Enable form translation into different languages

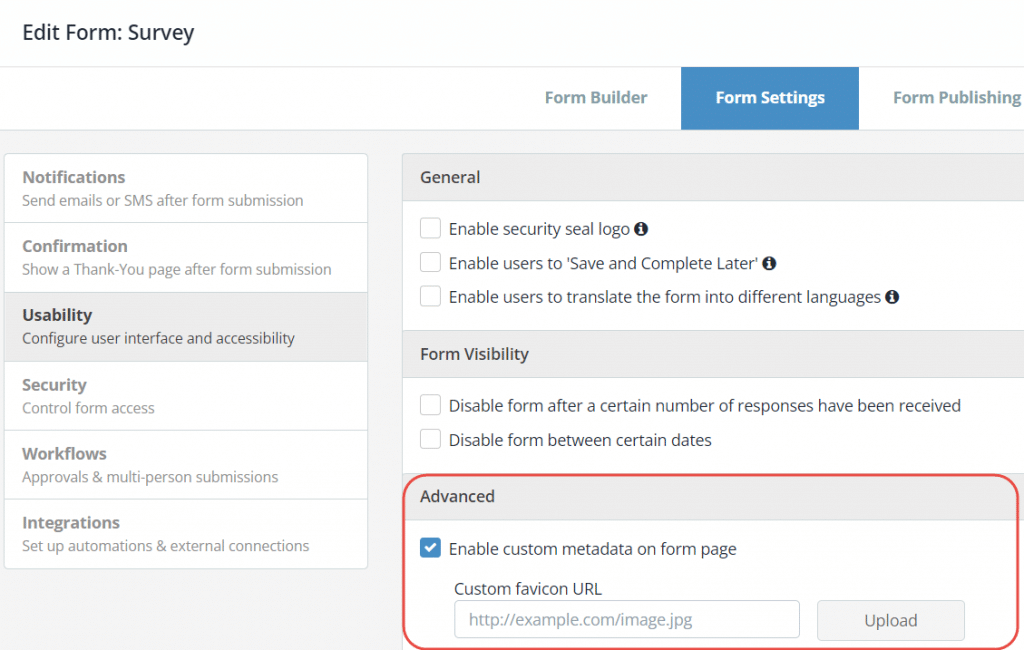point(431,297)
